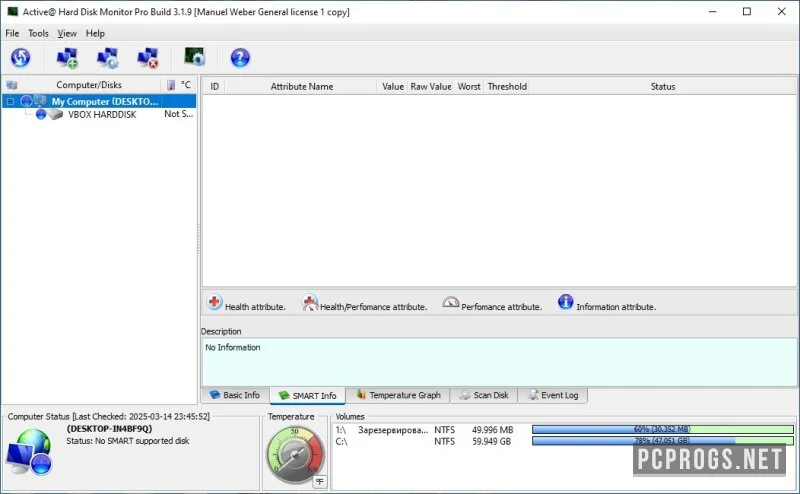Click the ID column header
Image resolution: width=800 pixels, height=494 pixels.
(x=214, y=86)
